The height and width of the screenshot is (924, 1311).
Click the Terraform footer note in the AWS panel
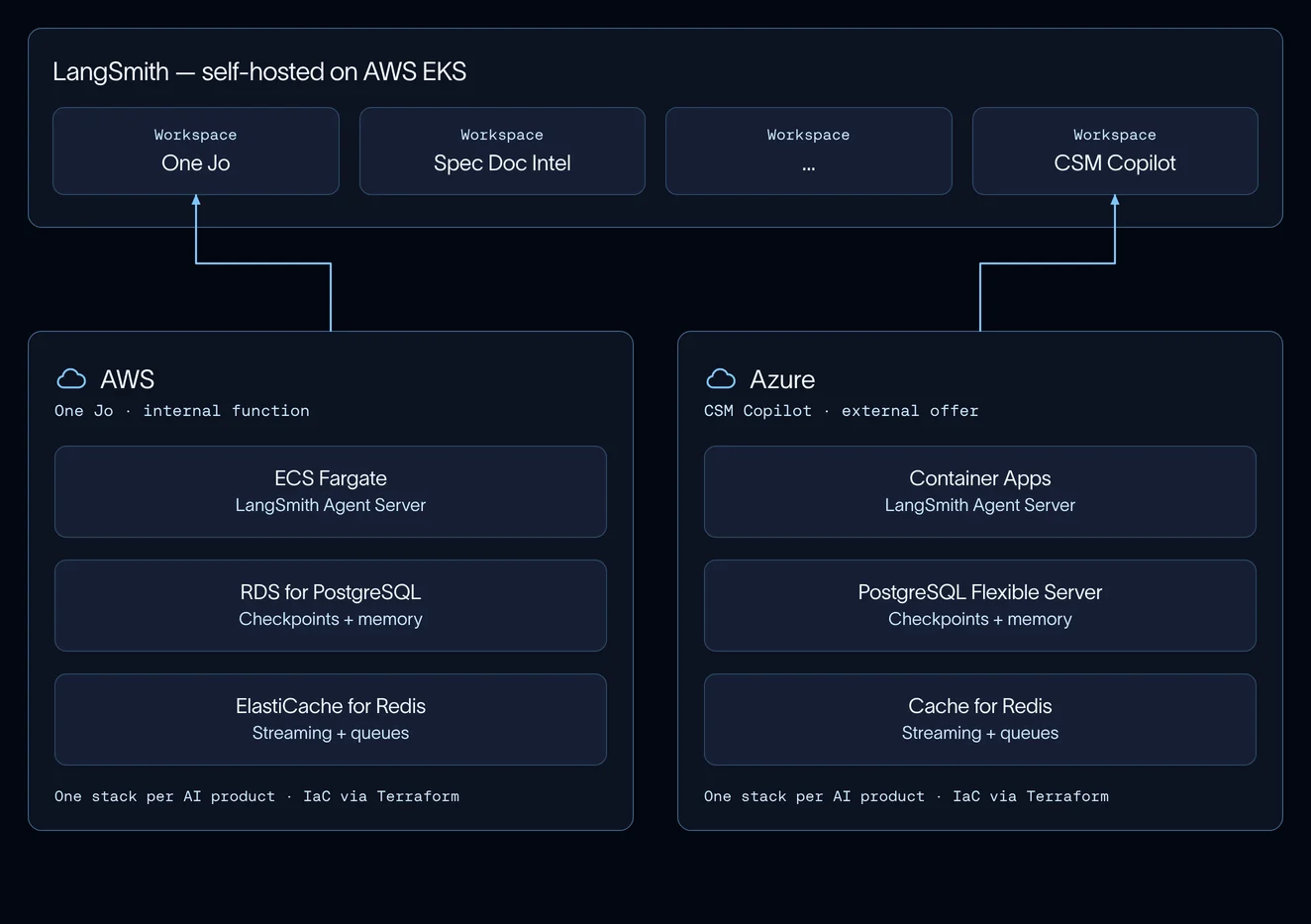coord(256,796)
